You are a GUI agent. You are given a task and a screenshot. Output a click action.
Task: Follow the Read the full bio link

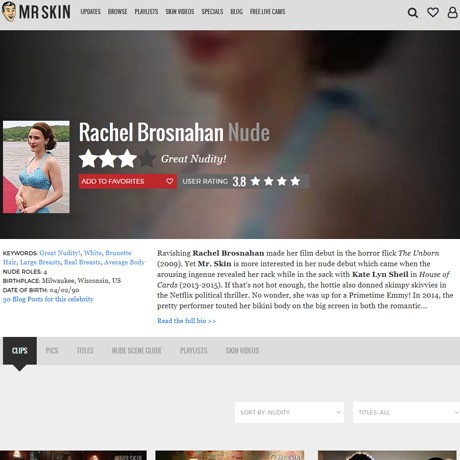coord(186,321)
